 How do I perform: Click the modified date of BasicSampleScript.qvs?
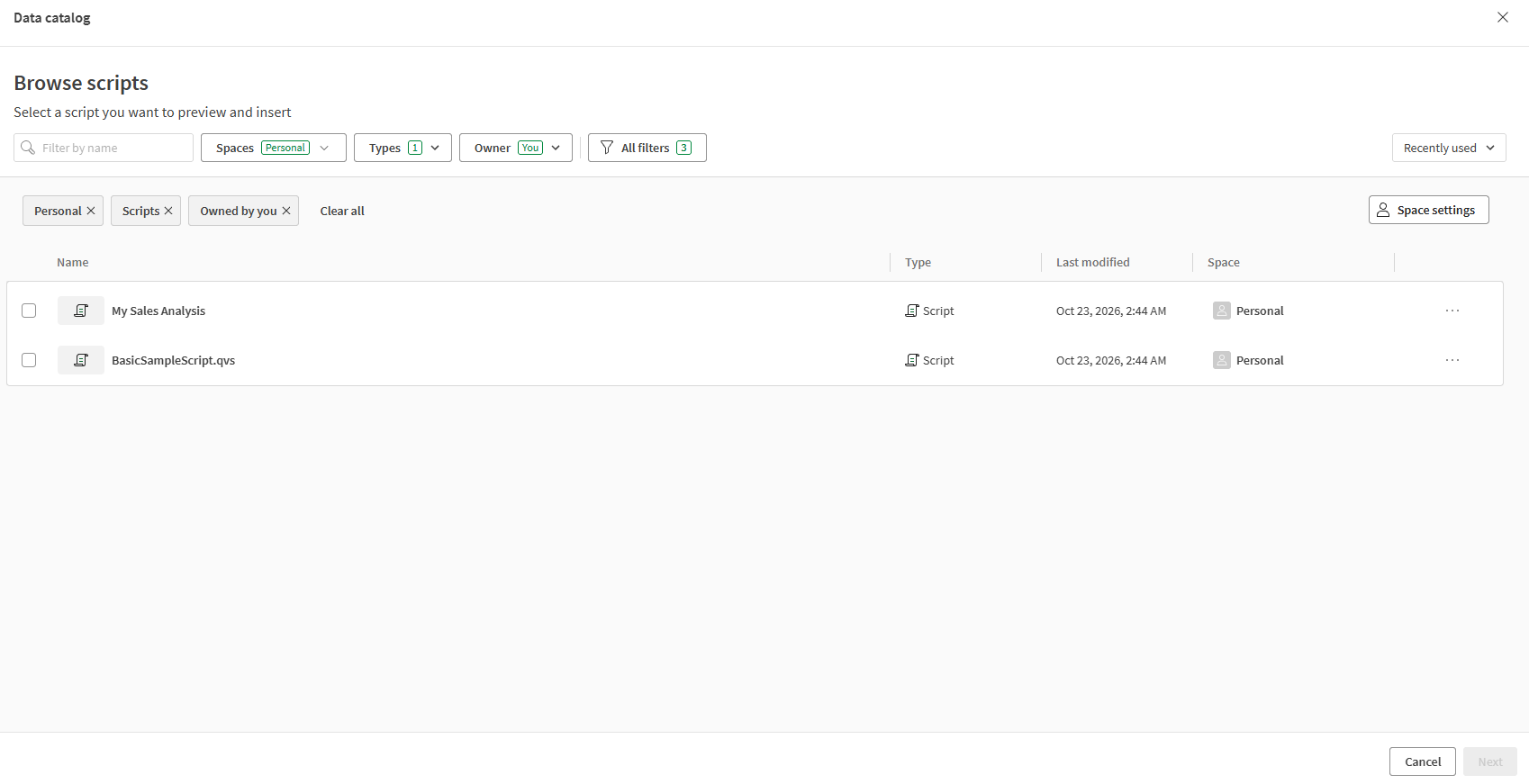pyautogui.click(x=1111, y=360)
